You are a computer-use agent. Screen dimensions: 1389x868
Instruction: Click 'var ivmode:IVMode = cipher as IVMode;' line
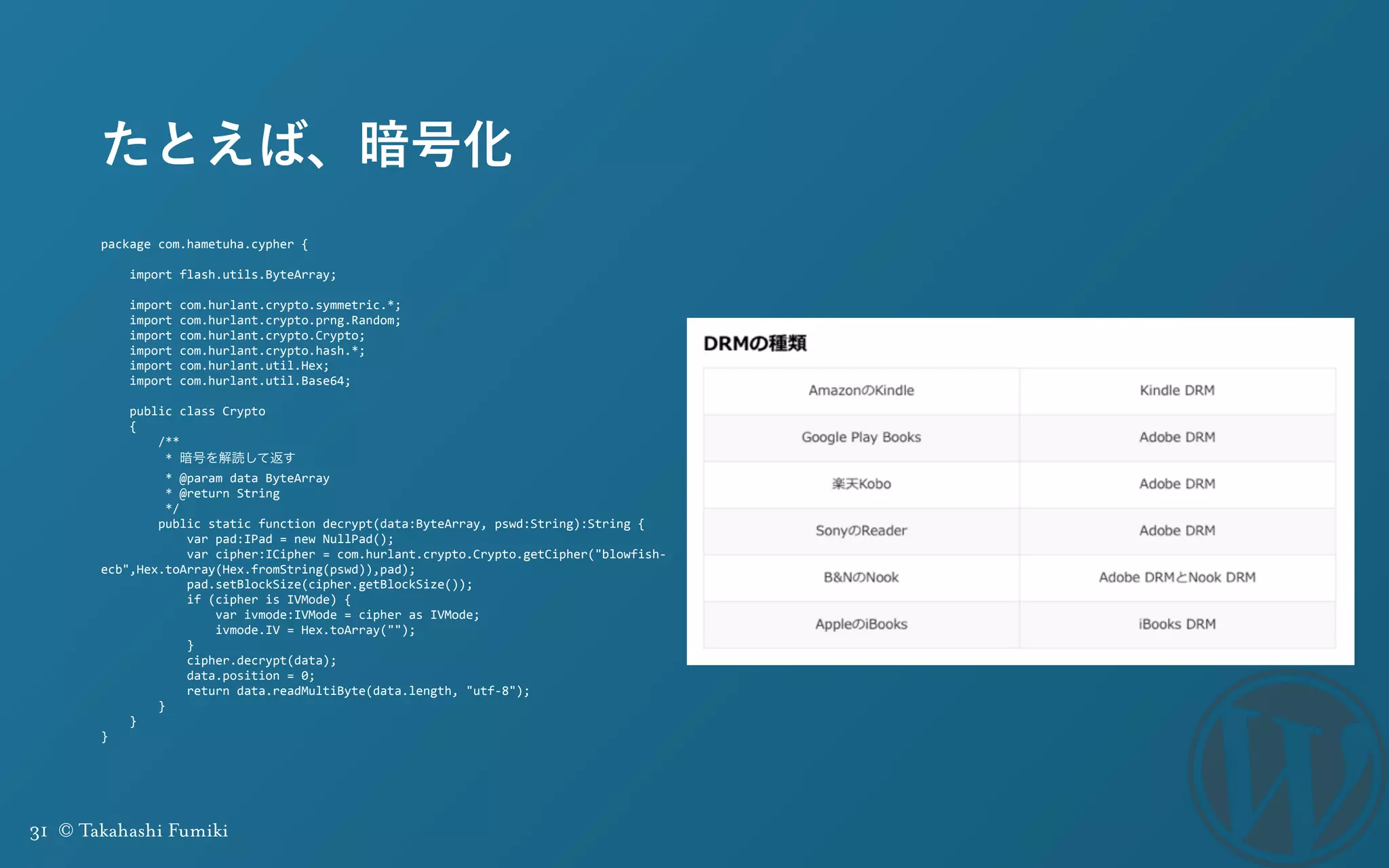click(x=347, y=615)
